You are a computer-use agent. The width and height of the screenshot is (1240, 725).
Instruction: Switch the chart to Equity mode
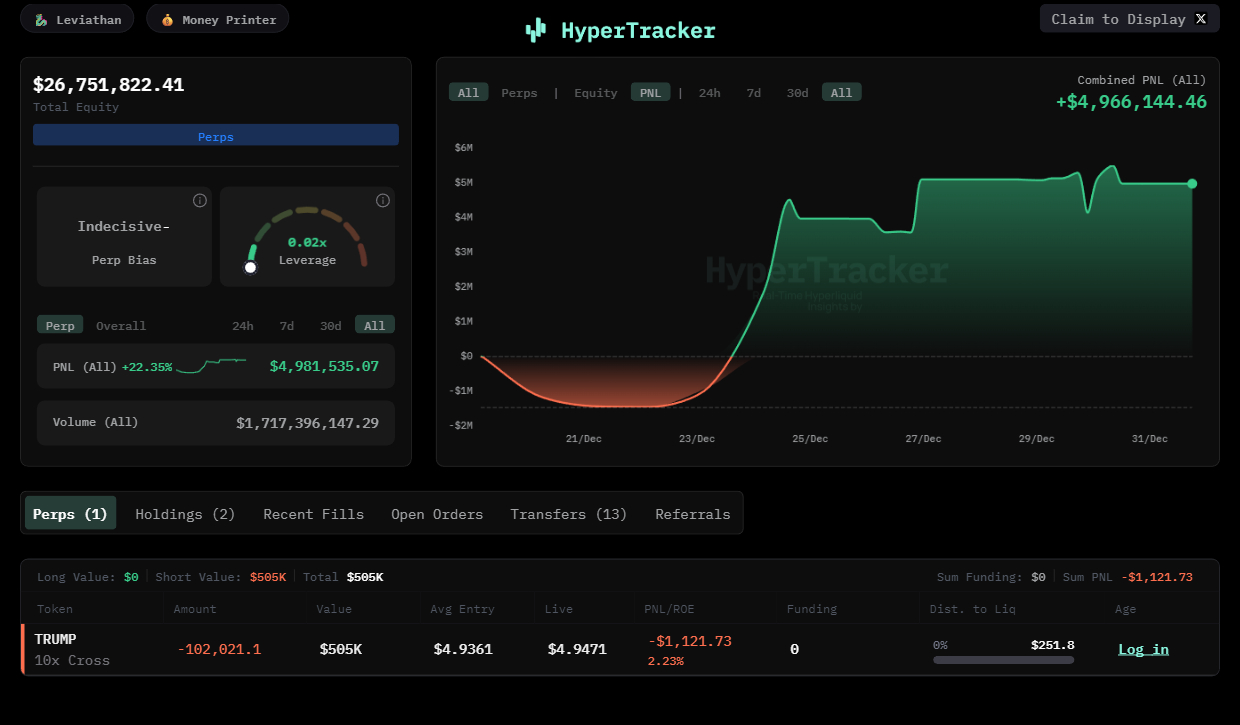coord(595,93)
